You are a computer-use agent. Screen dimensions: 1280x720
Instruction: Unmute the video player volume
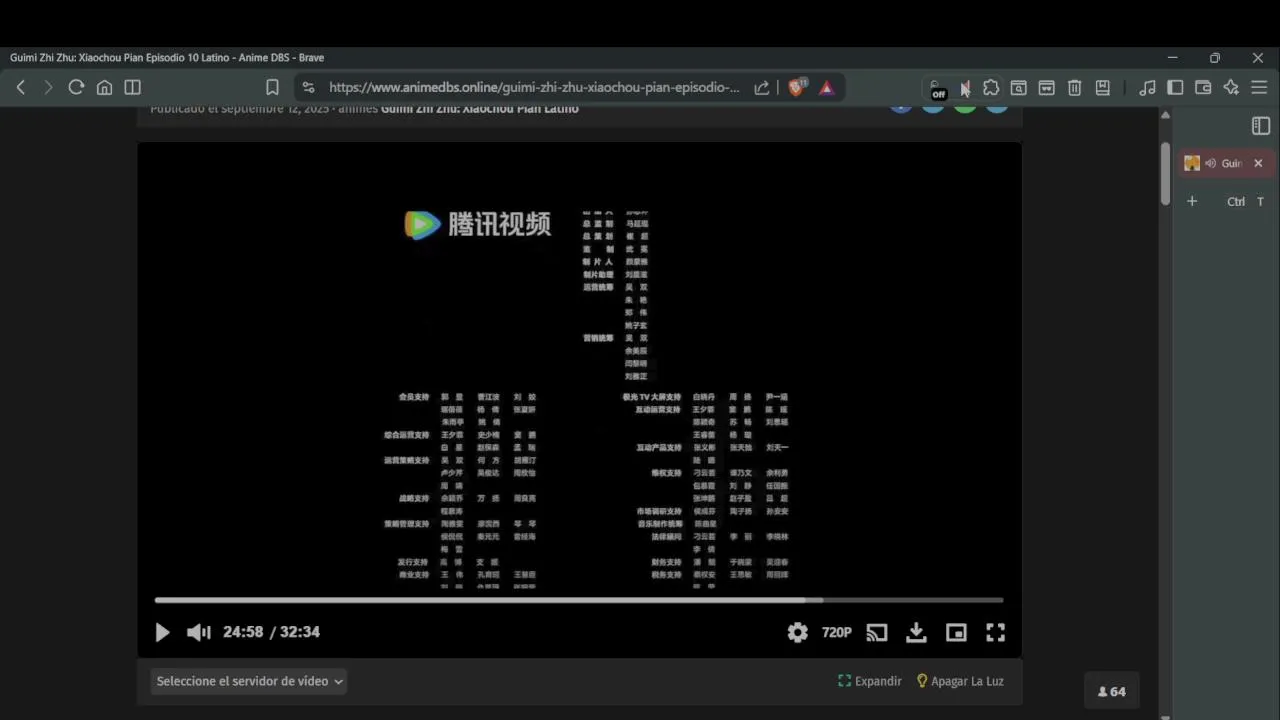pyautogui.click(x=199, y=632)
